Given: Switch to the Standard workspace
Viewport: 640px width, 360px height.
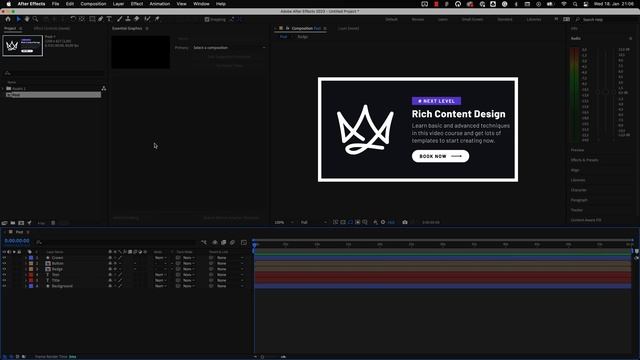Looking at the screenshot, I should pyautogui.click(x=504, y=20).
